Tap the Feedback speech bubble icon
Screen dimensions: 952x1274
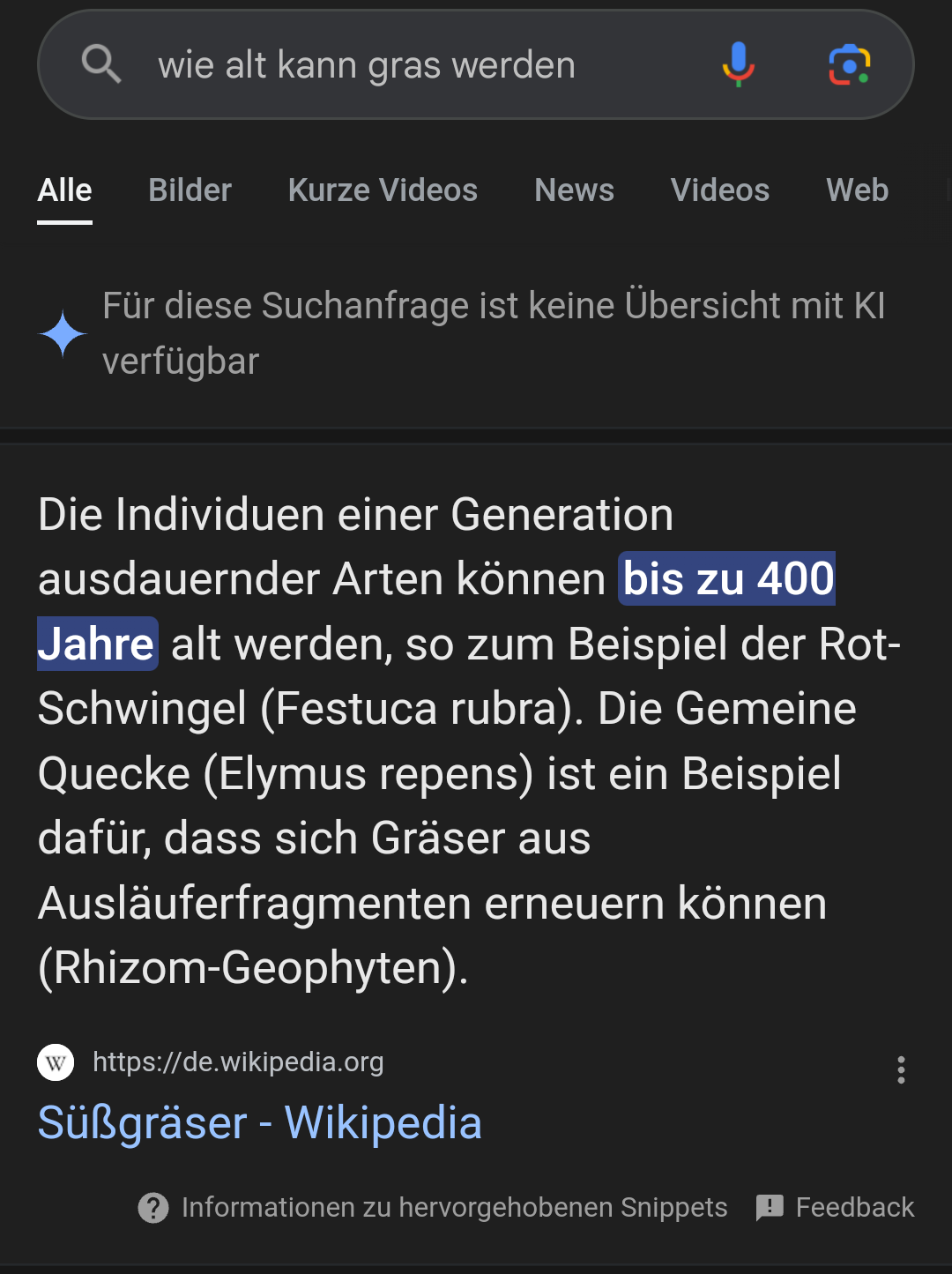(770, 1208)
